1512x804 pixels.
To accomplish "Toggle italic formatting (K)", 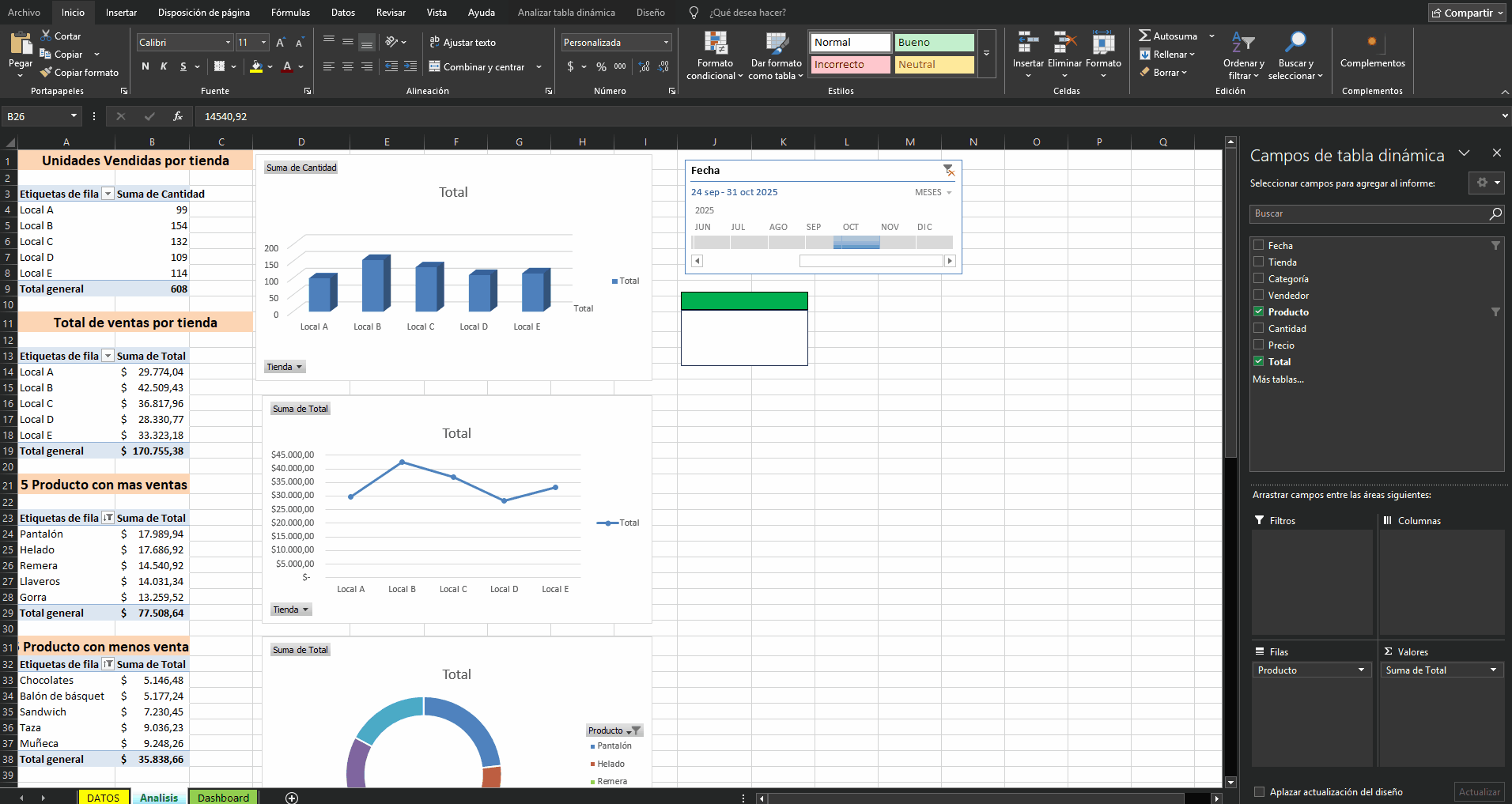I will 164,66.
